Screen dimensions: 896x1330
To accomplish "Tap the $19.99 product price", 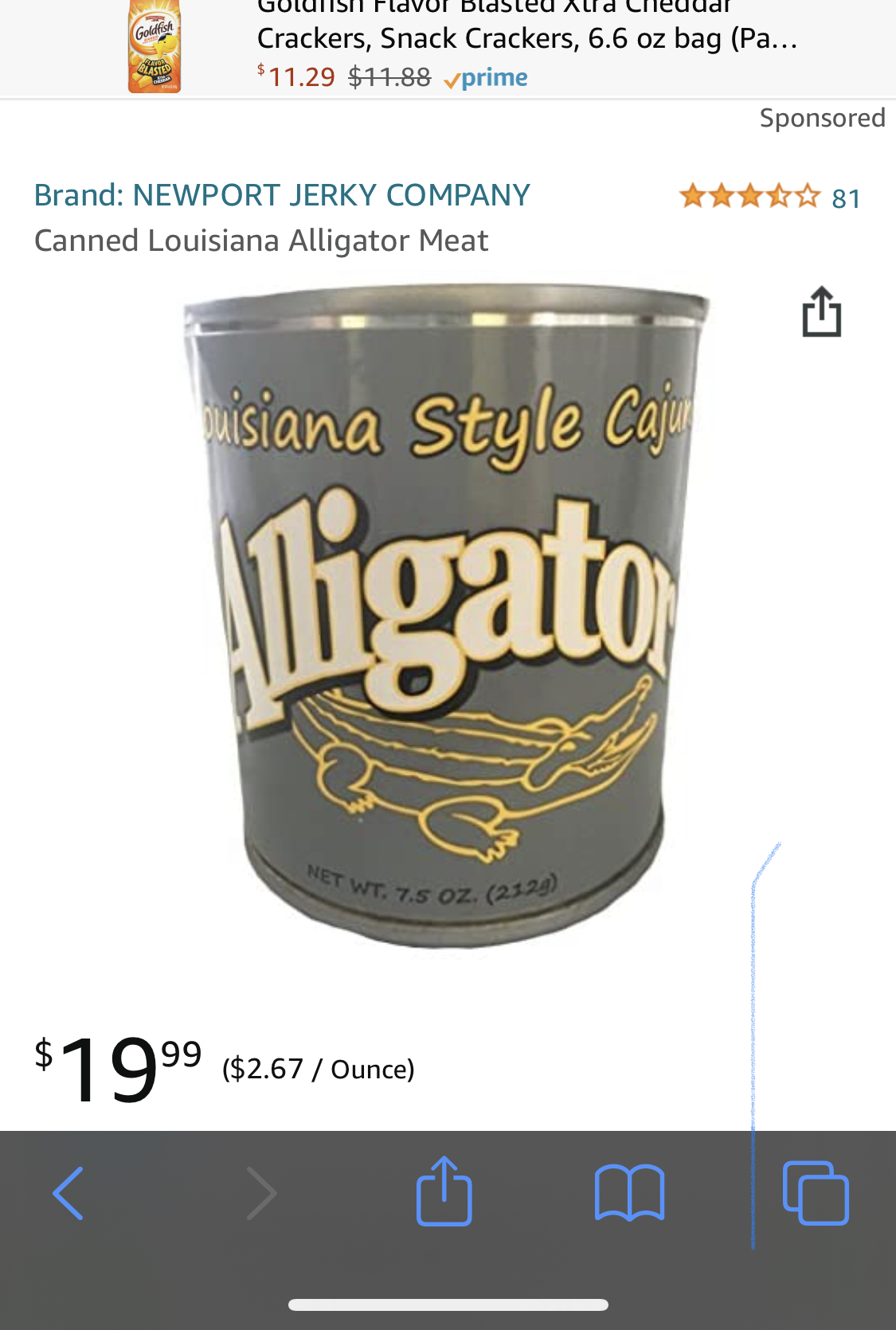I will (x=118, y=1069).
